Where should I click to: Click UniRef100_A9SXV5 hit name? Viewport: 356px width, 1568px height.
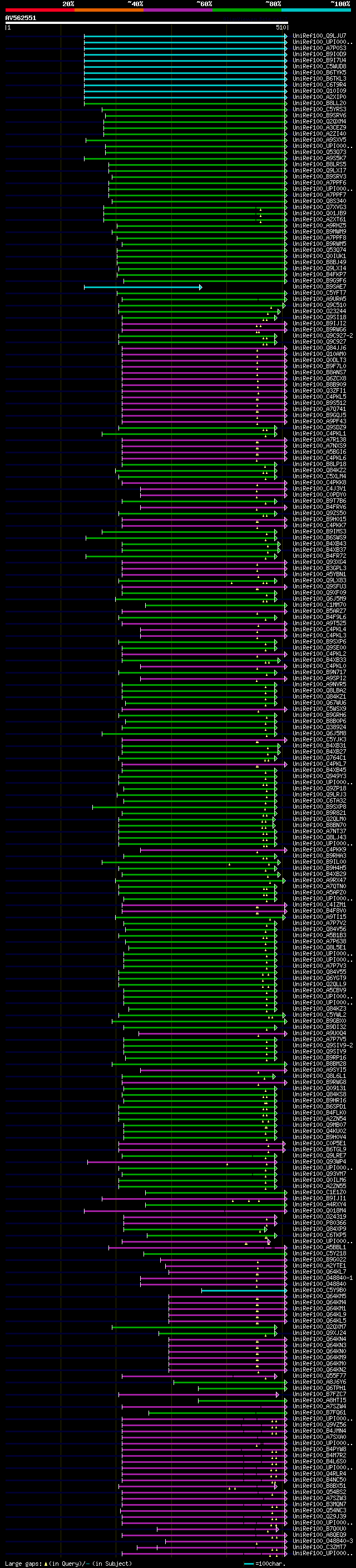coord(319,140)
